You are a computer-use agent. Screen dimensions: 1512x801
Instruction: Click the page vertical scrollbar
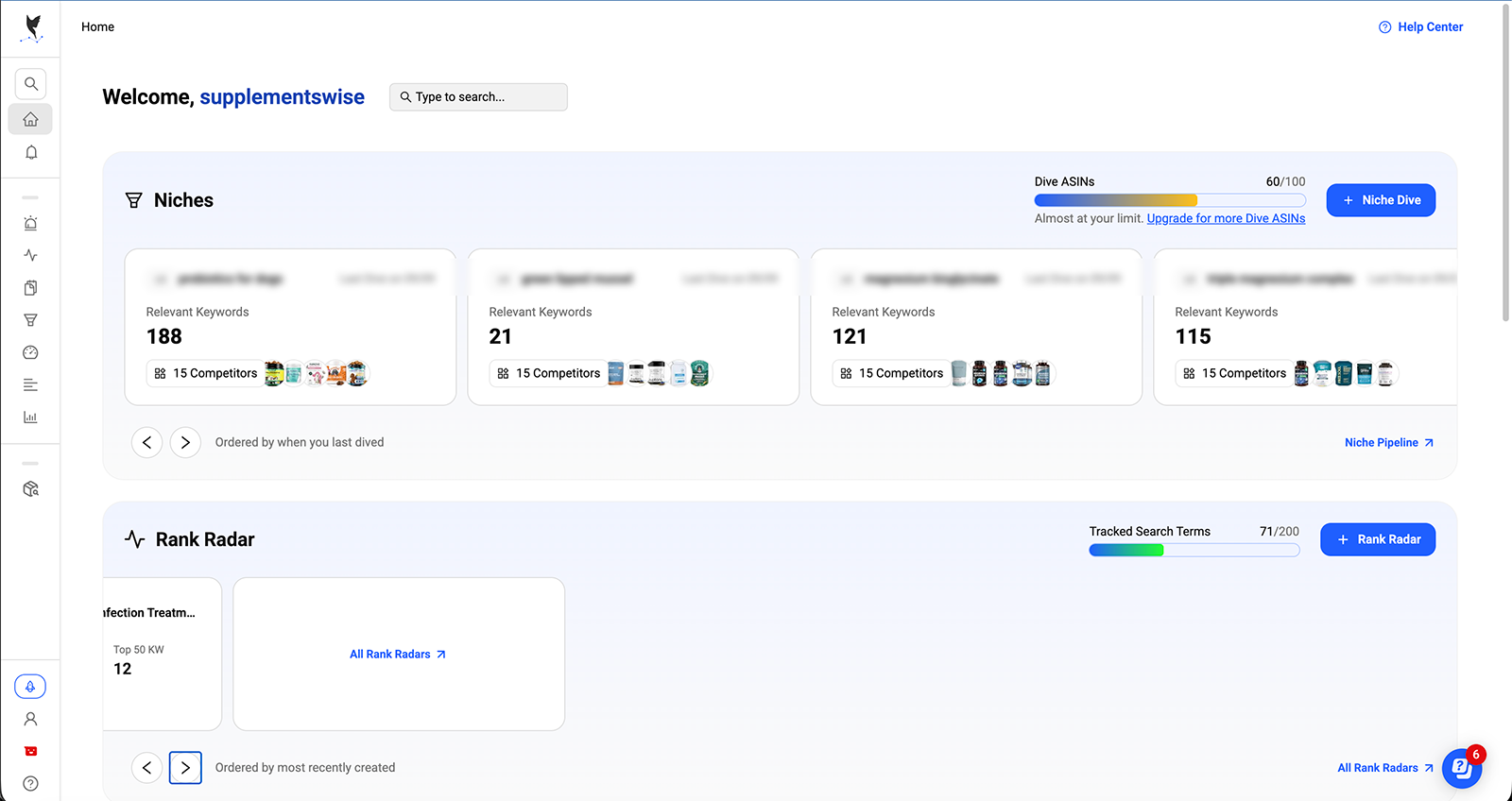[x=1506, y=162]
